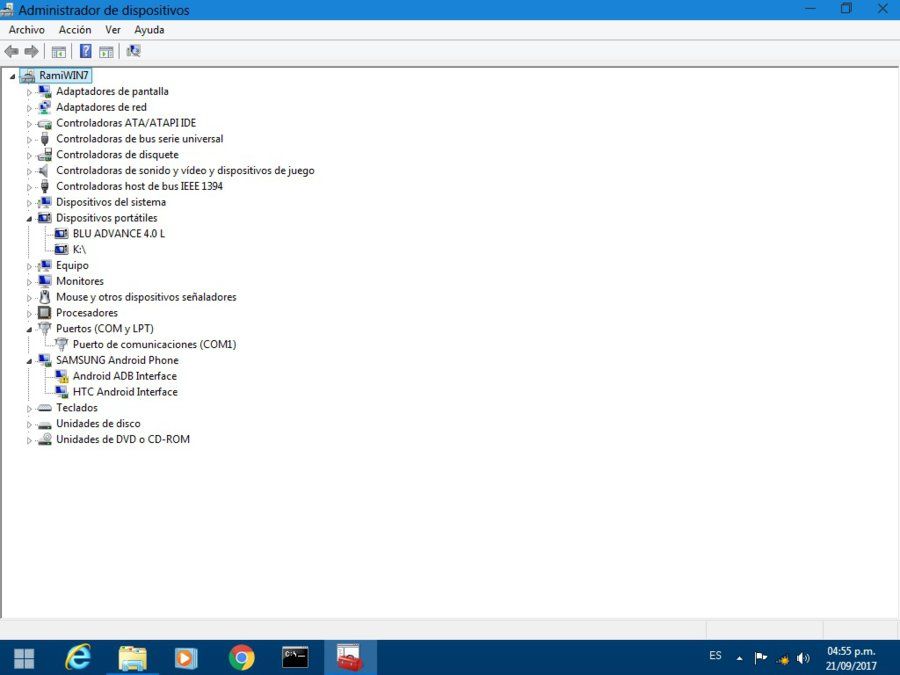Expand Adaptadores de pantalla
The image size is (900, 675).
pyautogui.click(x=29, y=92)
